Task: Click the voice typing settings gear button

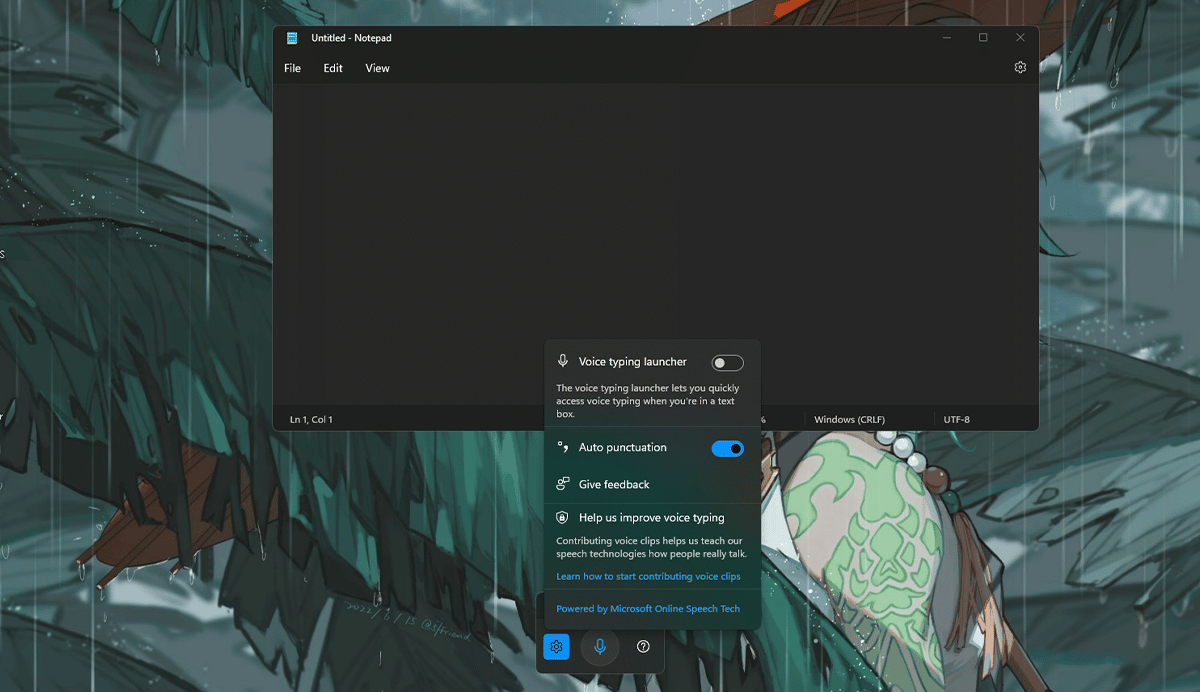Action: pyautogui.click(x=556, y=647)
